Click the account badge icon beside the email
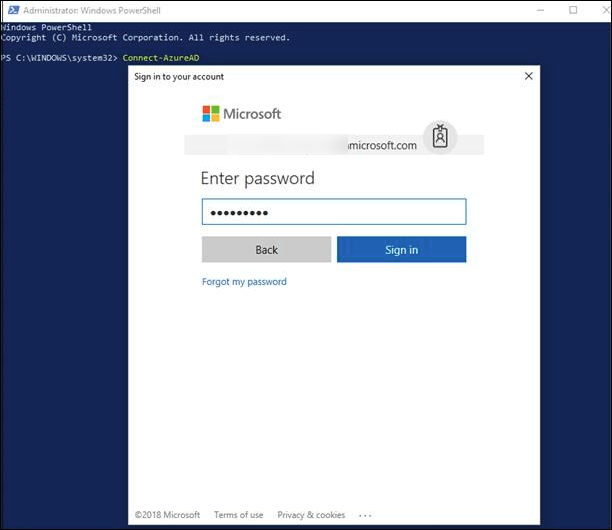This screenshot has width=612, height=530. (440, 137)
